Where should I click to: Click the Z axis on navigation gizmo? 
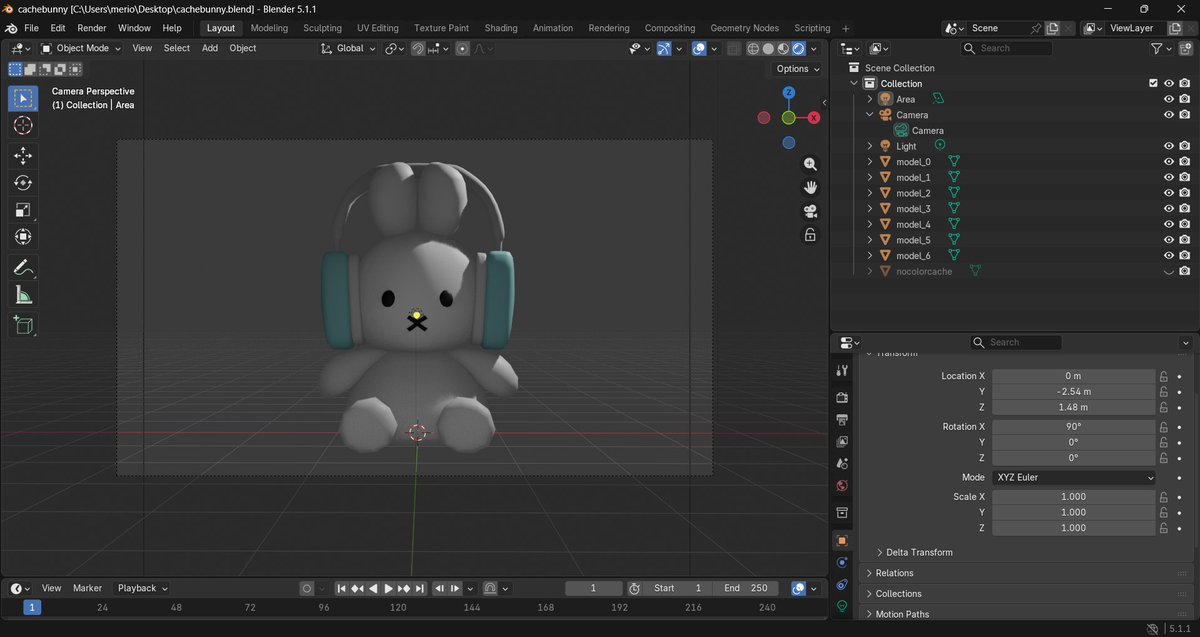point(789,92)
